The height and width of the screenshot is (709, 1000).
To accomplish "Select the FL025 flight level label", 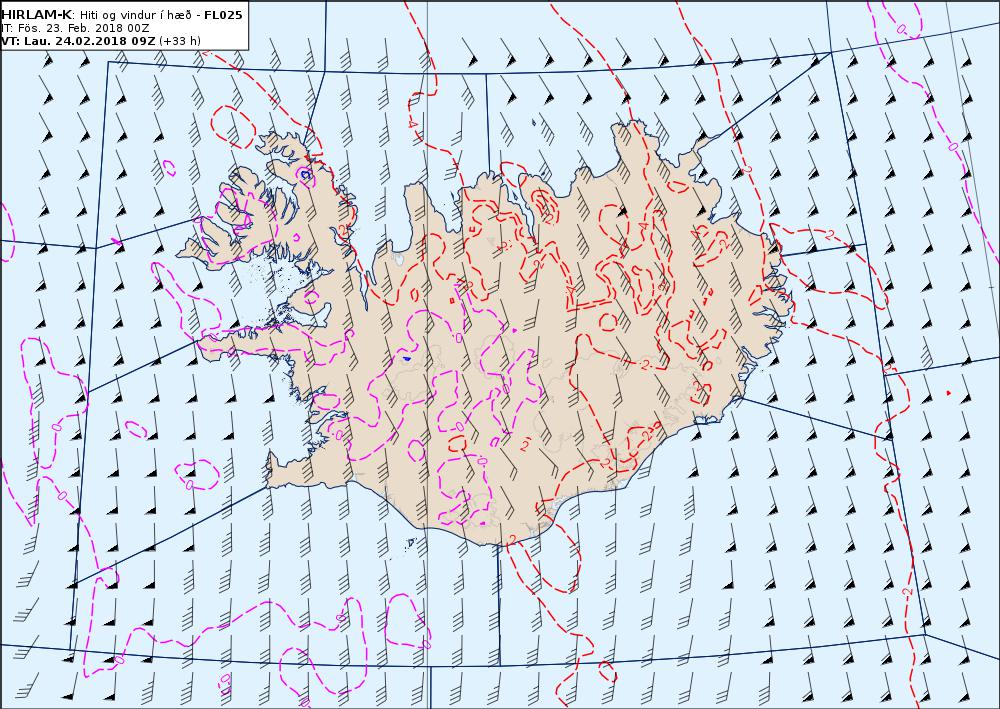I will point(223,15).
